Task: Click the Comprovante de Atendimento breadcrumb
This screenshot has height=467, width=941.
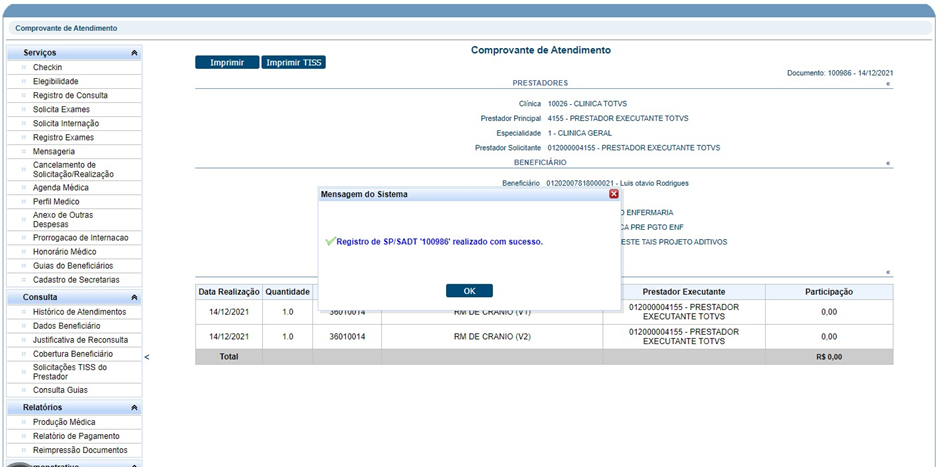Action: pyautogui.click(x=66, y=28)
